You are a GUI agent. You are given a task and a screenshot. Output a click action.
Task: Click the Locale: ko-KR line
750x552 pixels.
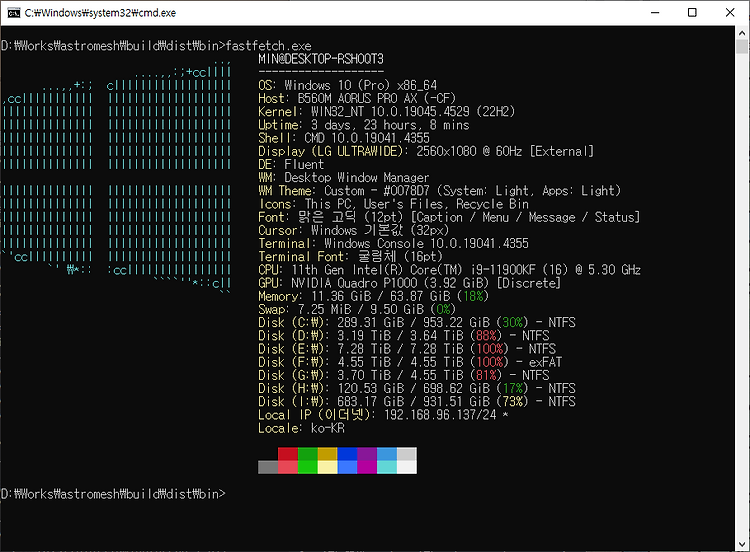[x=301, y=428]
